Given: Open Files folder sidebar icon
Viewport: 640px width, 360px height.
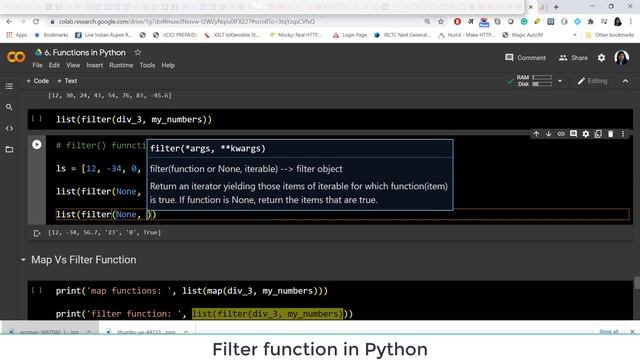Looking at the screenshot, I should tap(9, 149).
